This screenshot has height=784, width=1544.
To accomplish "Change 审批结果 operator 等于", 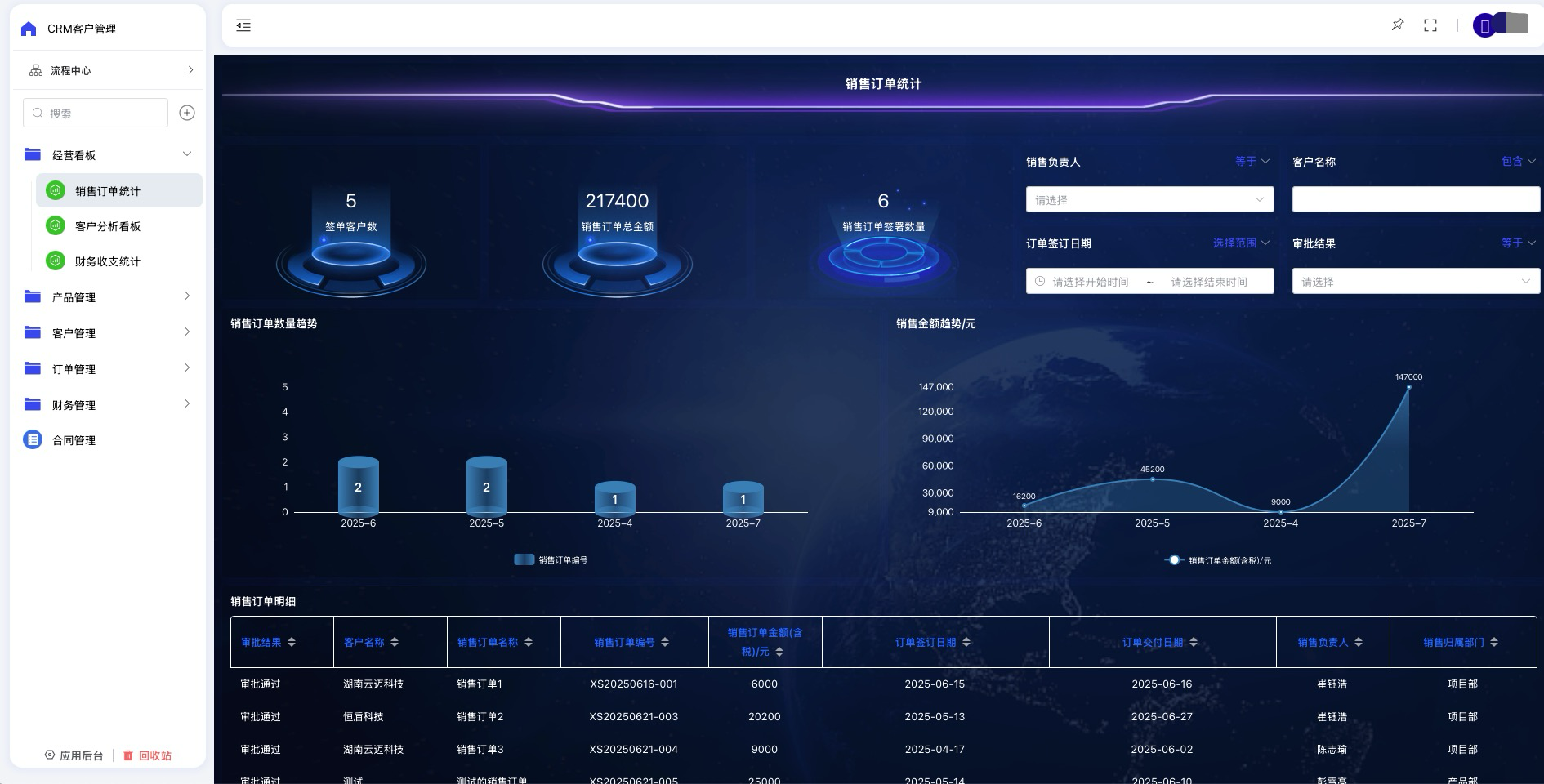I will pos(1519,243).
